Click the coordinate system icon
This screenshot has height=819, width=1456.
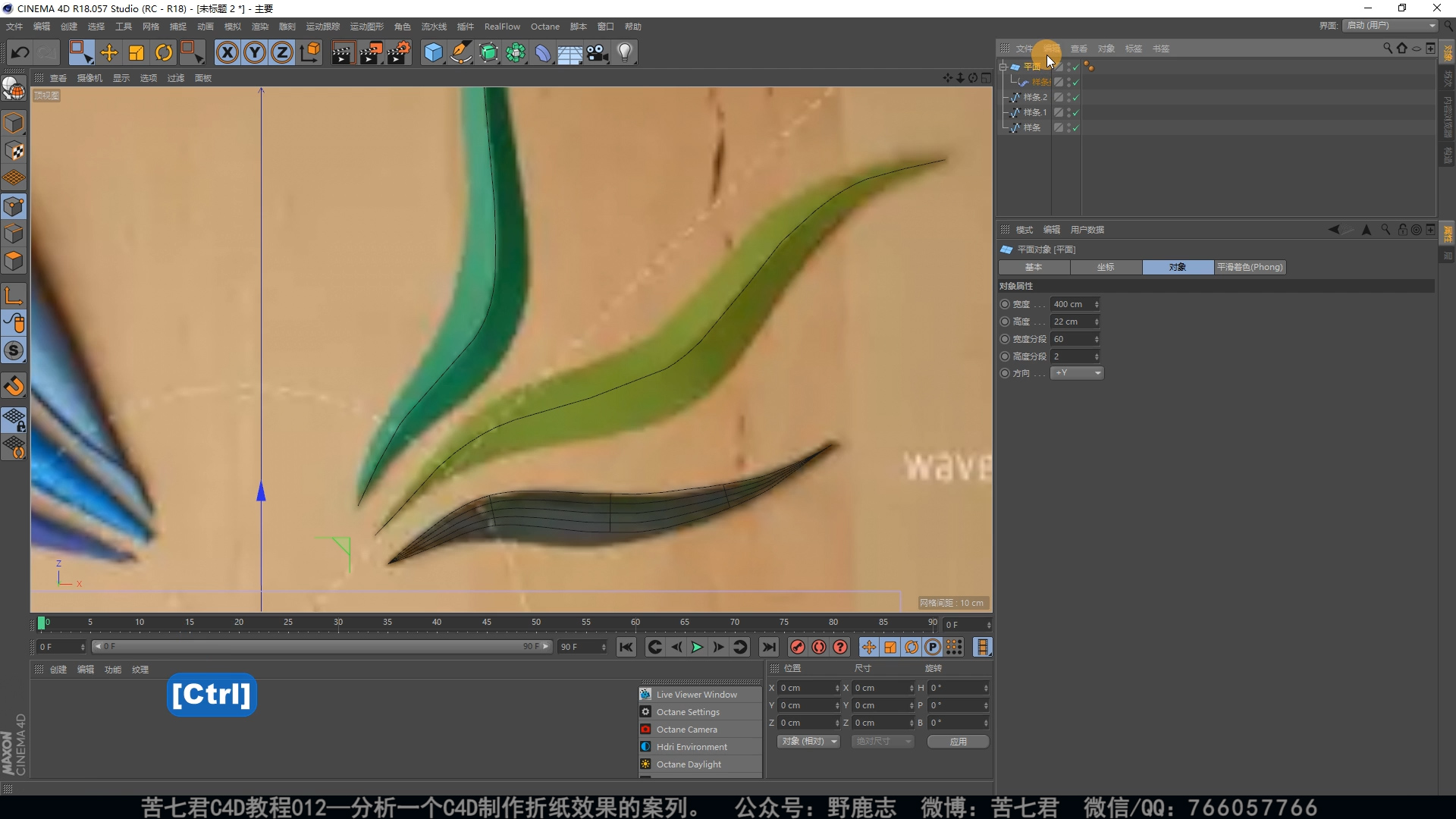[310, 52]
